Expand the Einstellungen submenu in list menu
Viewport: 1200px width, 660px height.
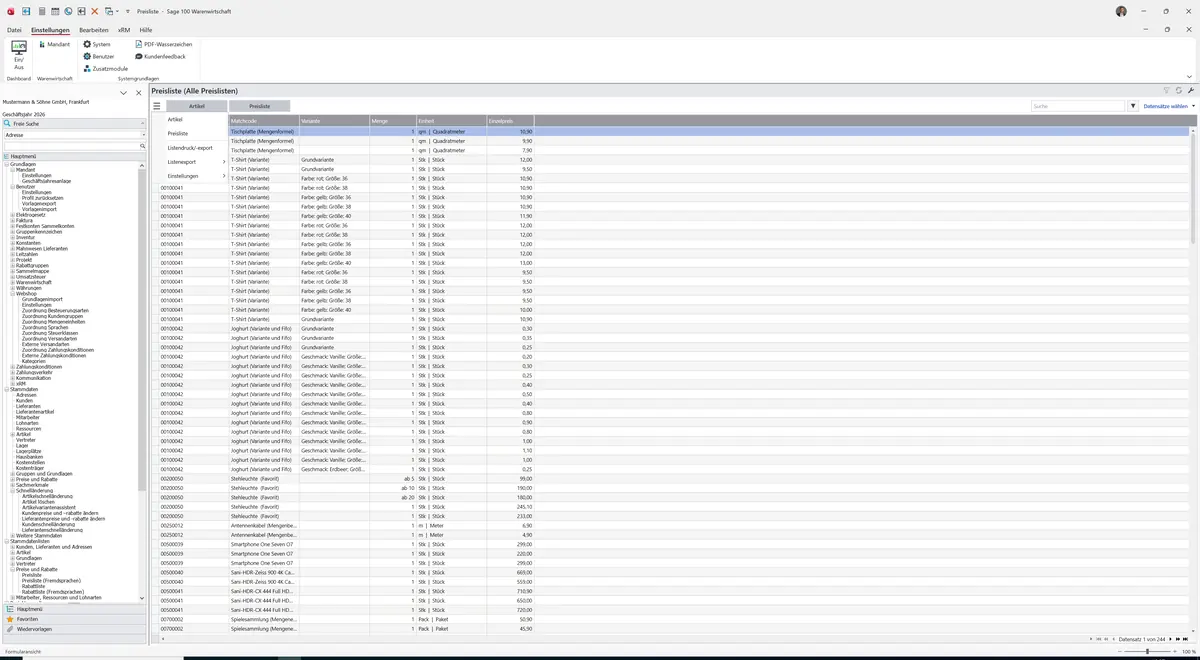pyautogui.click(x=196, y=176)
